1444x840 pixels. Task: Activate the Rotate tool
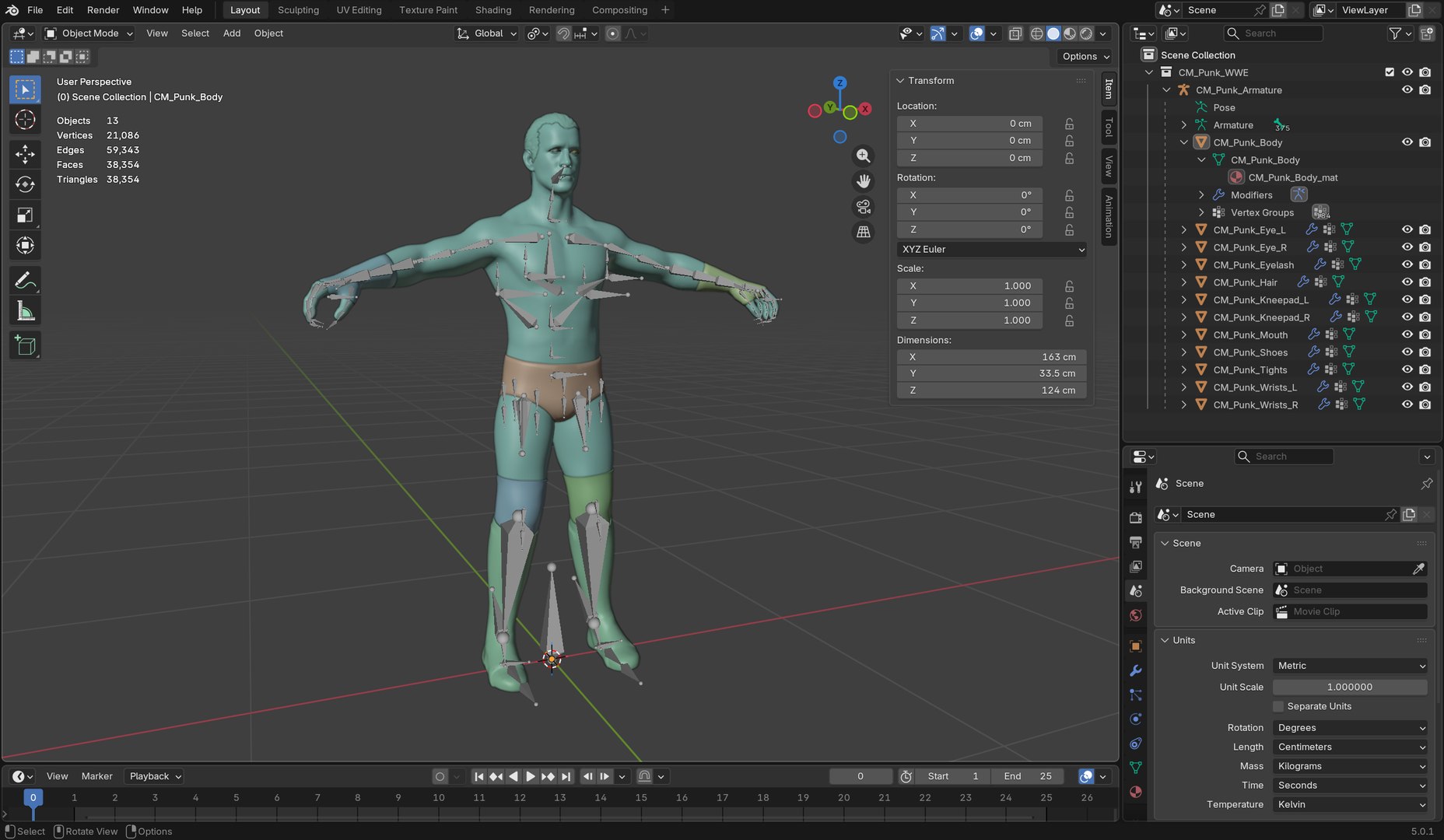point(25,184)
